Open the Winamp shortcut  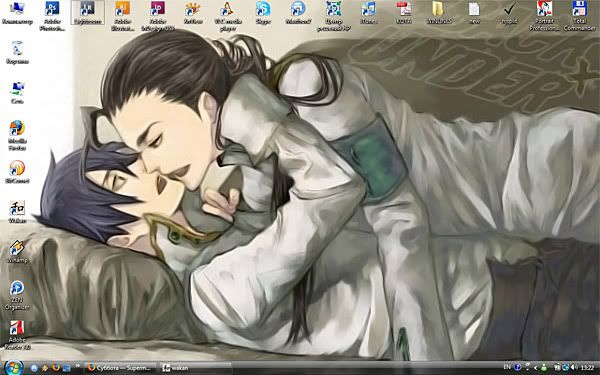(17, 251)
